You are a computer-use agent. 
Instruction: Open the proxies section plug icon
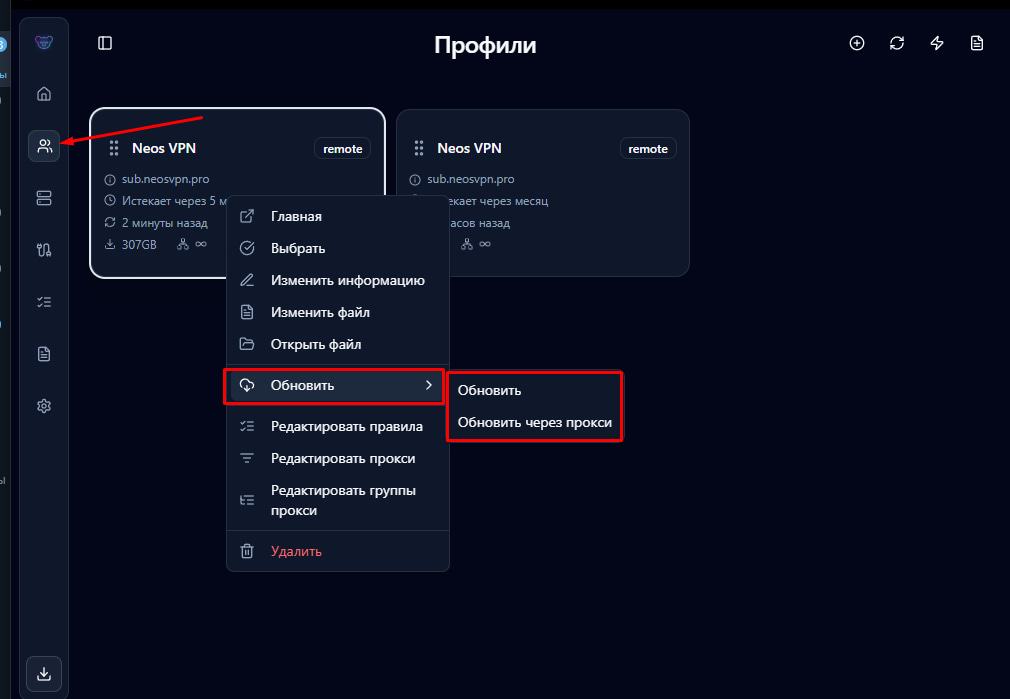[43, 249]
